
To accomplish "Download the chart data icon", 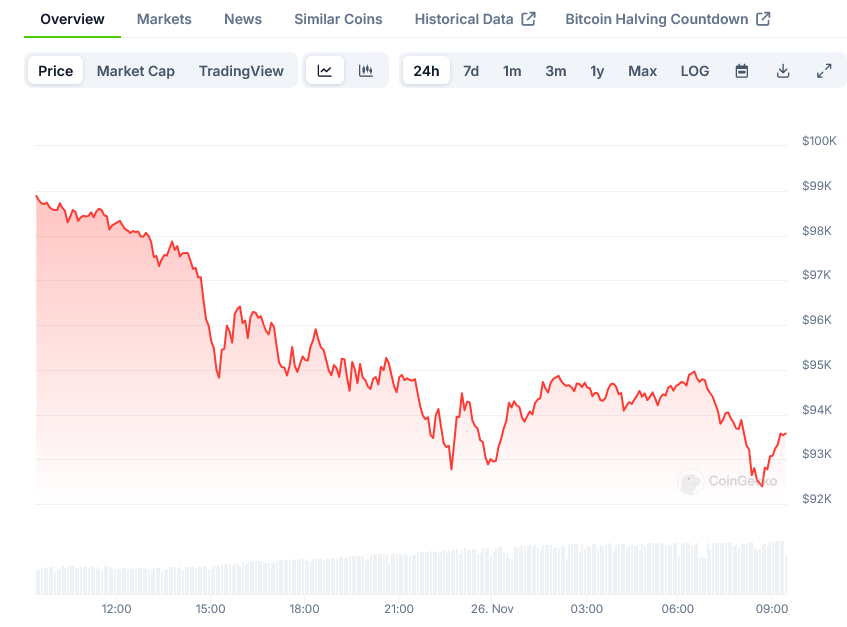I will tap(783, 71).
